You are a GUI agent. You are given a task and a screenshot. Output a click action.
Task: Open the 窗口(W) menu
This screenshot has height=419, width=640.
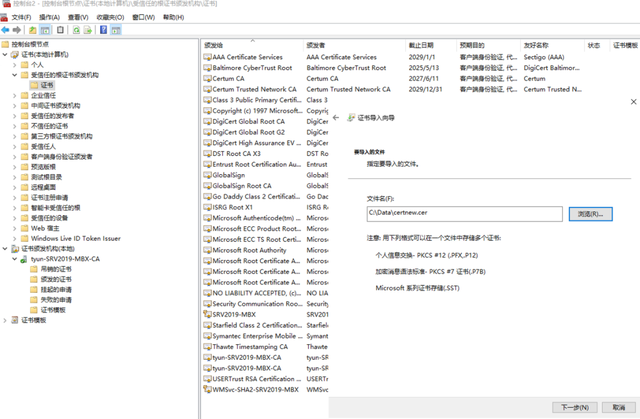pyautogui.click(x=144, y=17)
